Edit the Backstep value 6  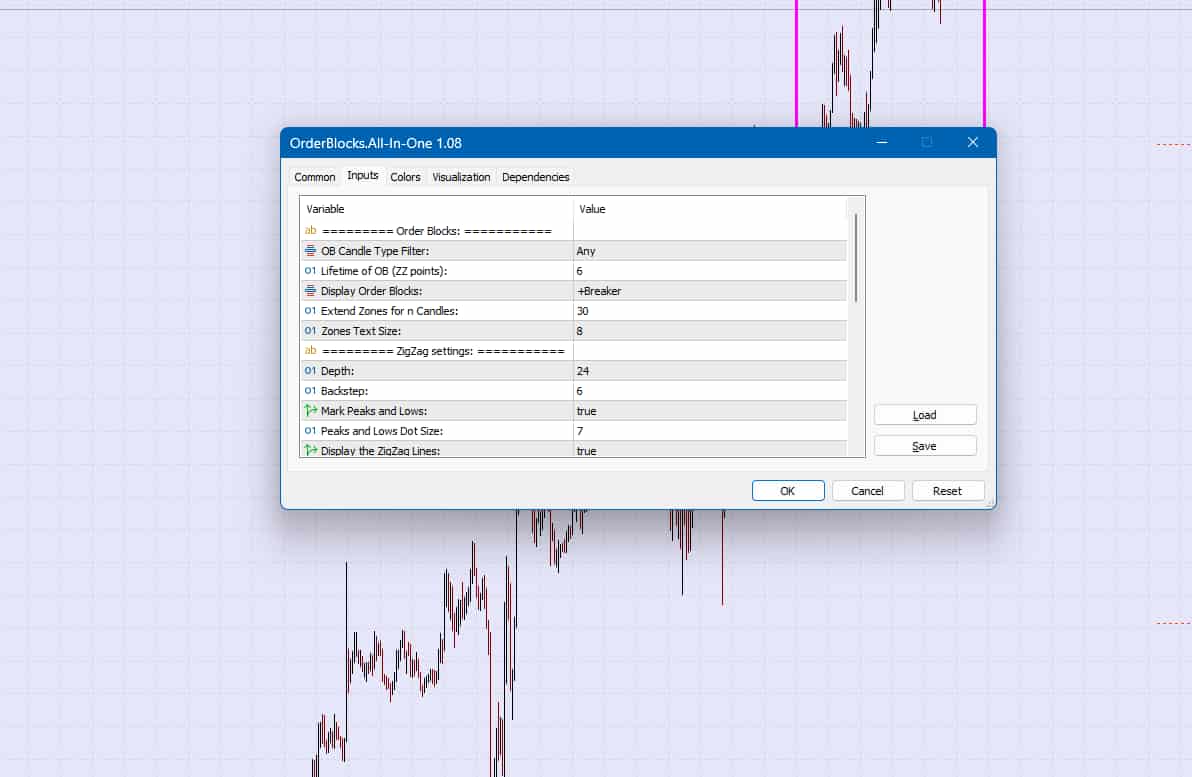710,391
